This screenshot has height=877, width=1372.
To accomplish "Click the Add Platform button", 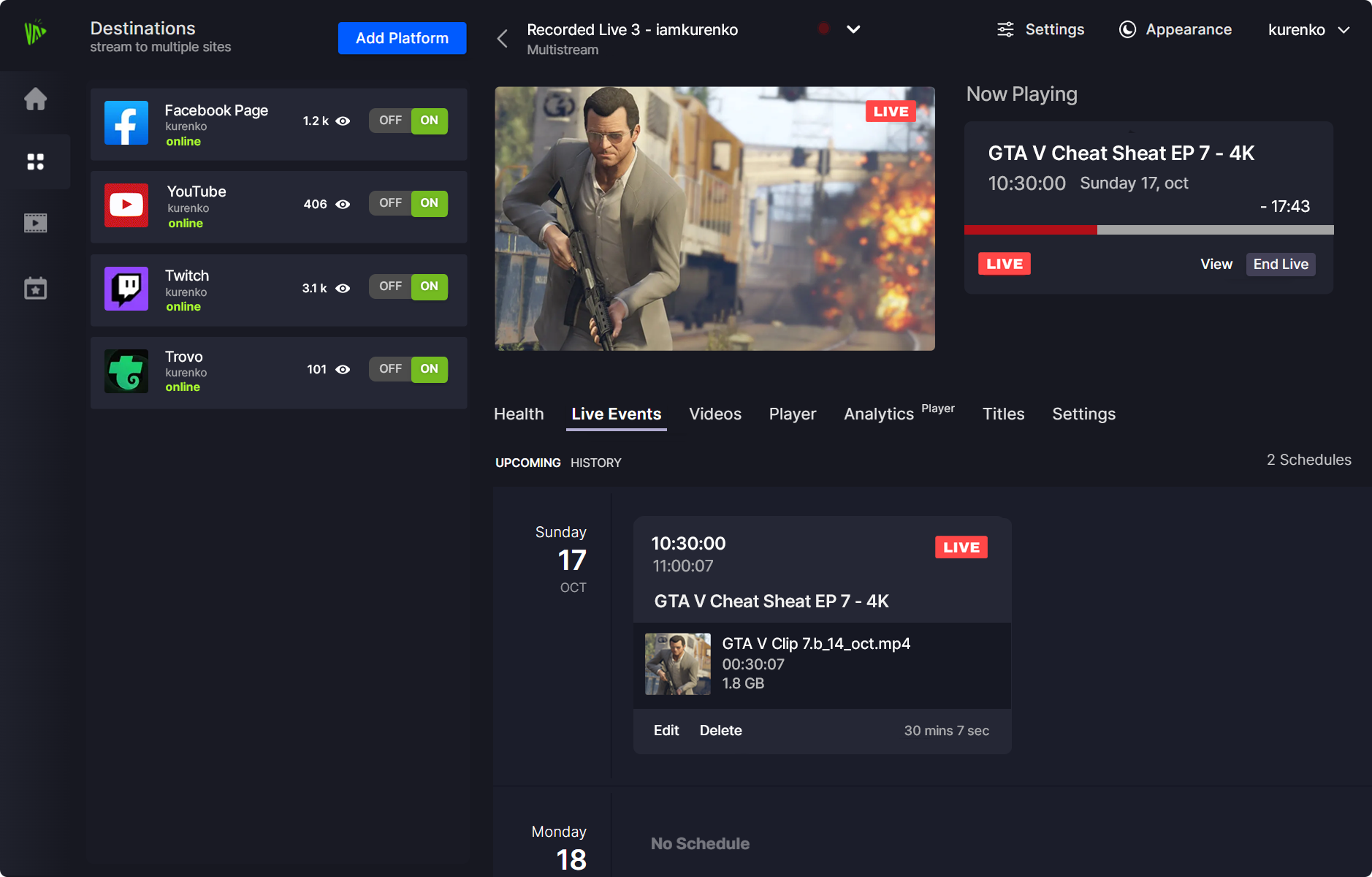I will tap(402, 38).
